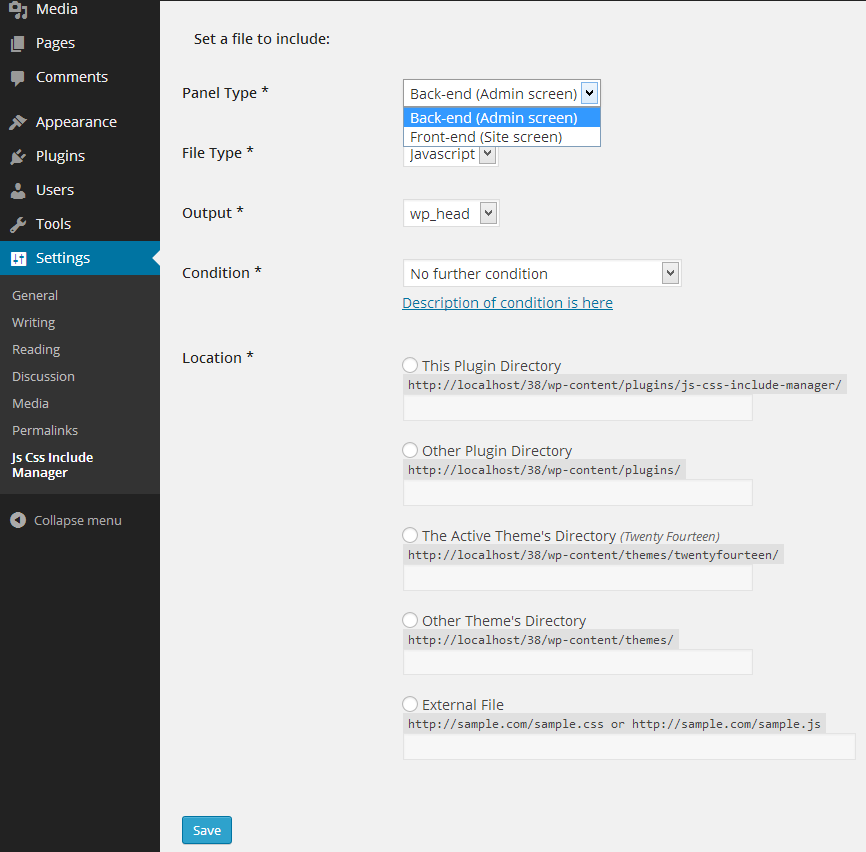This screenshot has width=866, height=852.
Task: Click the 'Set a file to include:' heading
Action: tap(262, 39)
